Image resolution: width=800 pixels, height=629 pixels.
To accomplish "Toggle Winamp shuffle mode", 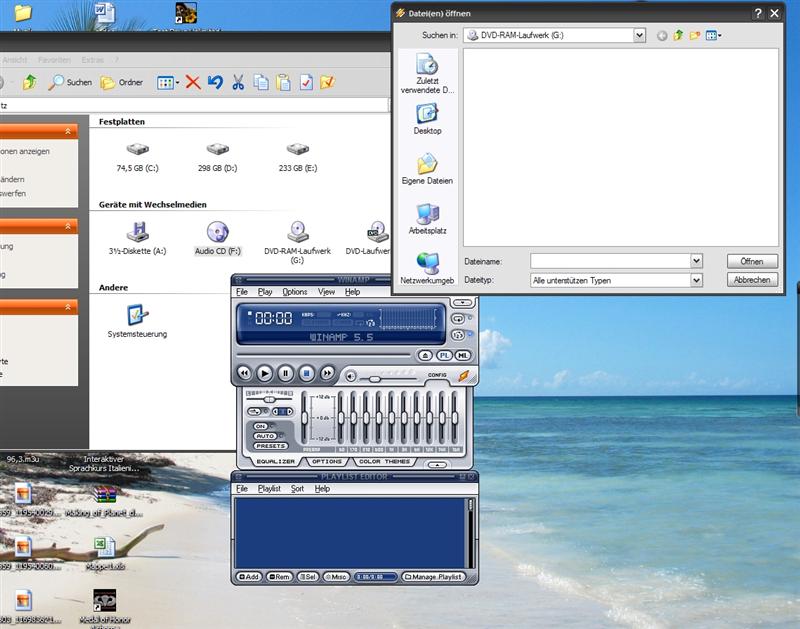I will [x=458, y=335].
